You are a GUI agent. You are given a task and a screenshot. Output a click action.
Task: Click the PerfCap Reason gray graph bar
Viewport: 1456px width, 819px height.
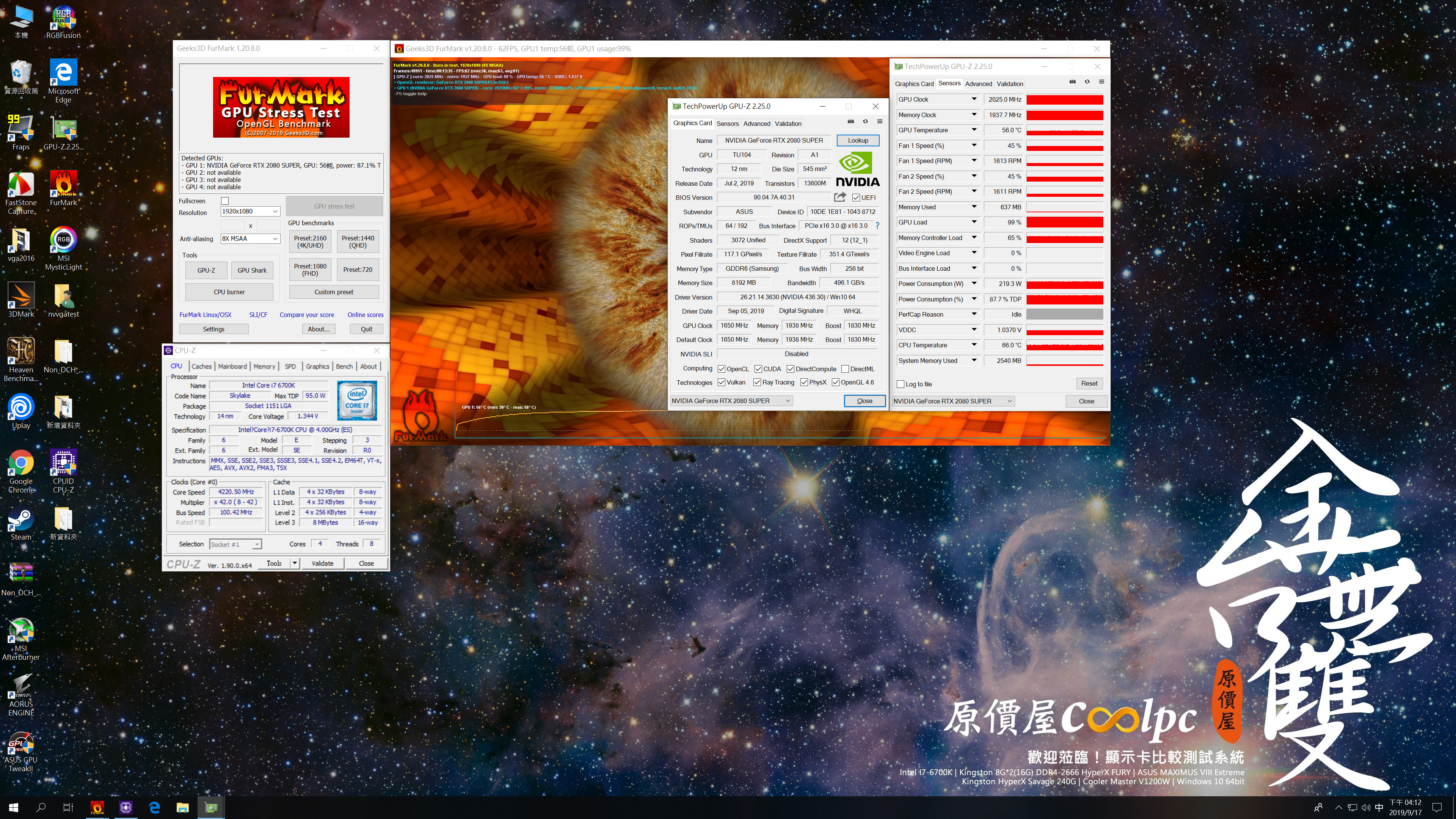pos(1064,314)
